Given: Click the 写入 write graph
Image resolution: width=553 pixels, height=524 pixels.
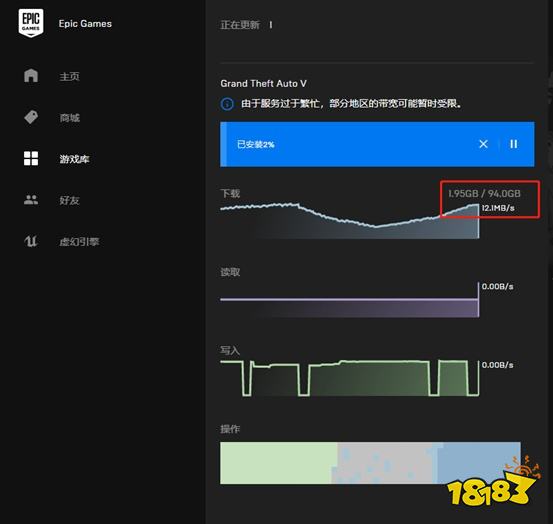Looking at the screenshot, I should (x=350, y=378).
